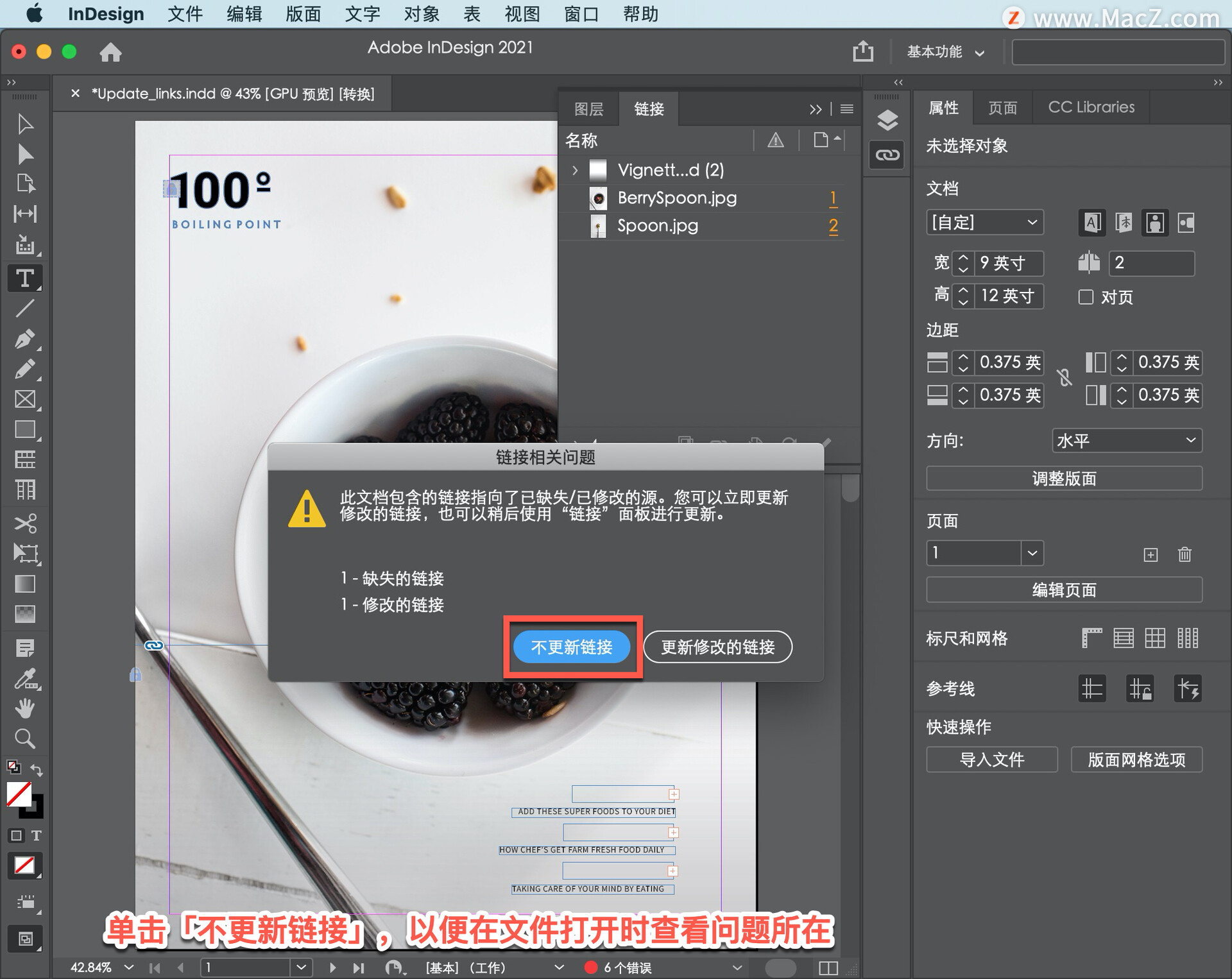Switch to the 图层 tab
1232x979 pixels.
588,109
